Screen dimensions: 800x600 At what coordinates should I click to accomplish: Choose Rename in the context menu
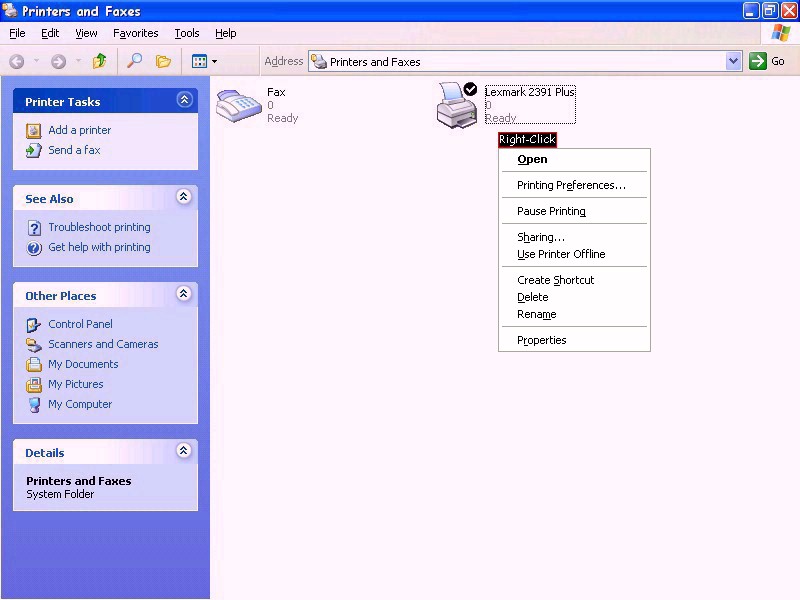[574, 314]
